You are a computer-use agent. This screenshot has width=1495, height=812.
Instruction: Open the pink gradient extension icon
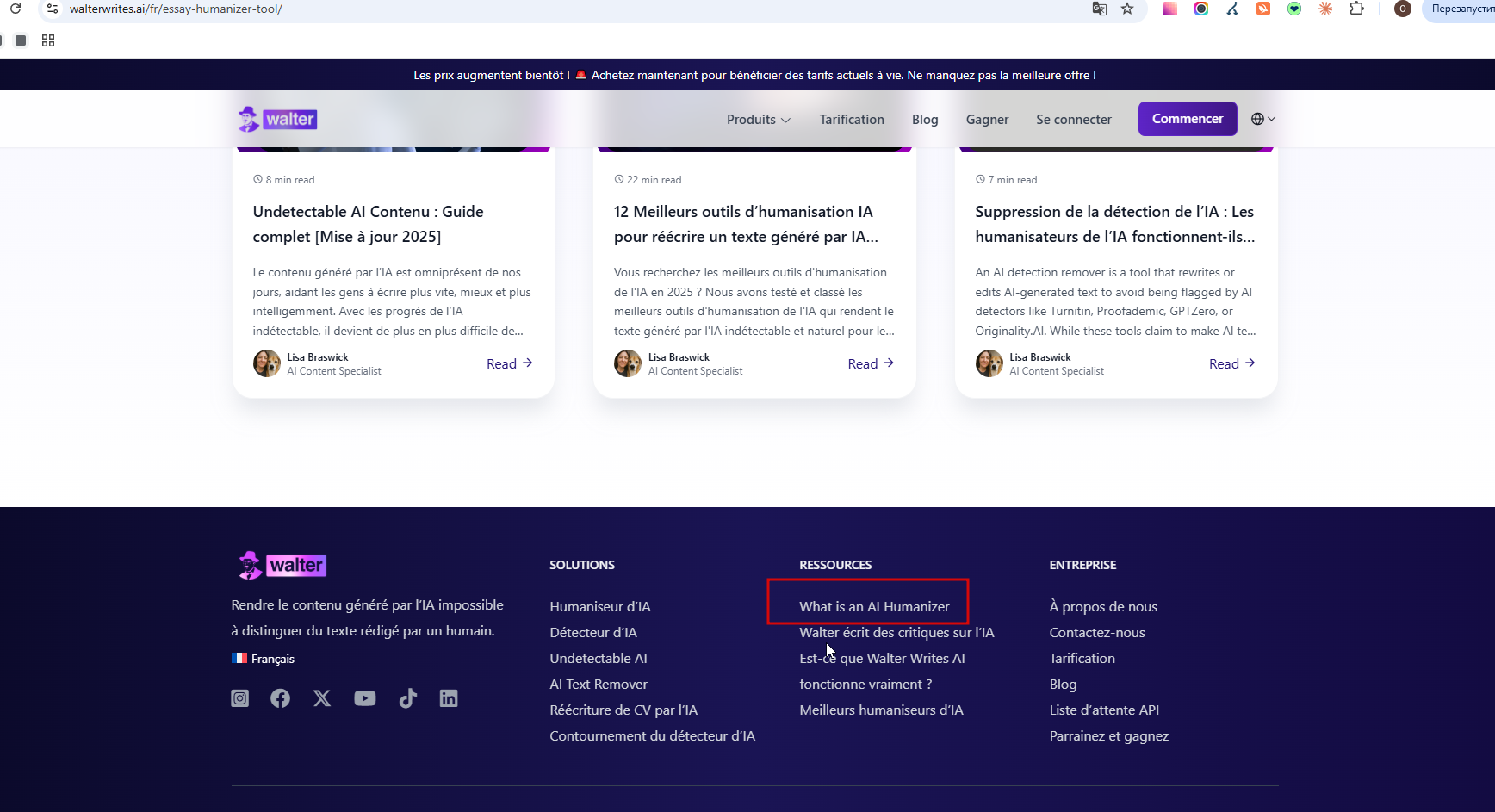(1170, 9)
